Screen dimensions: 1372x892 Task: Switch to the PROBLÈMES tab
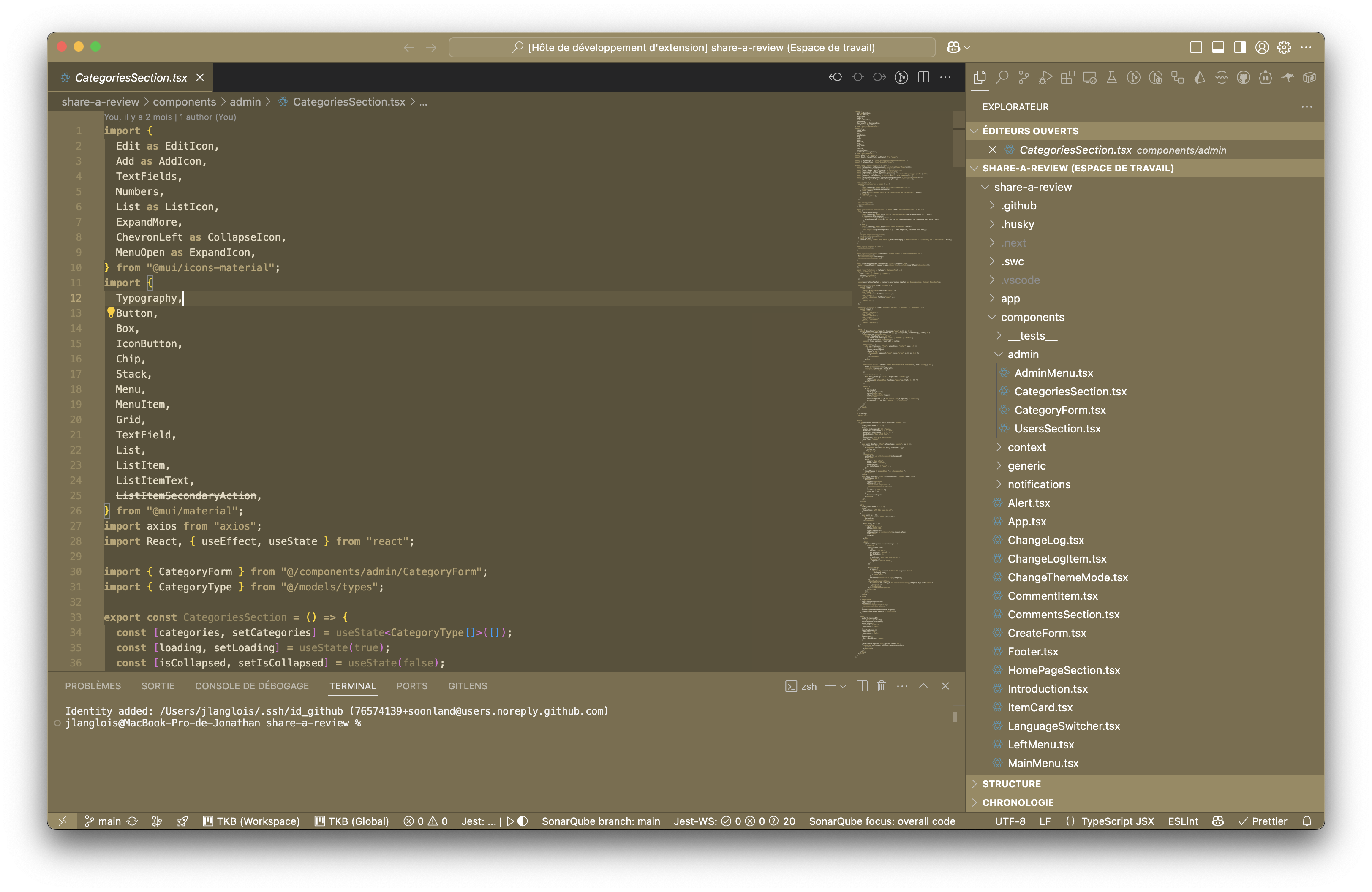click(93, 686)
